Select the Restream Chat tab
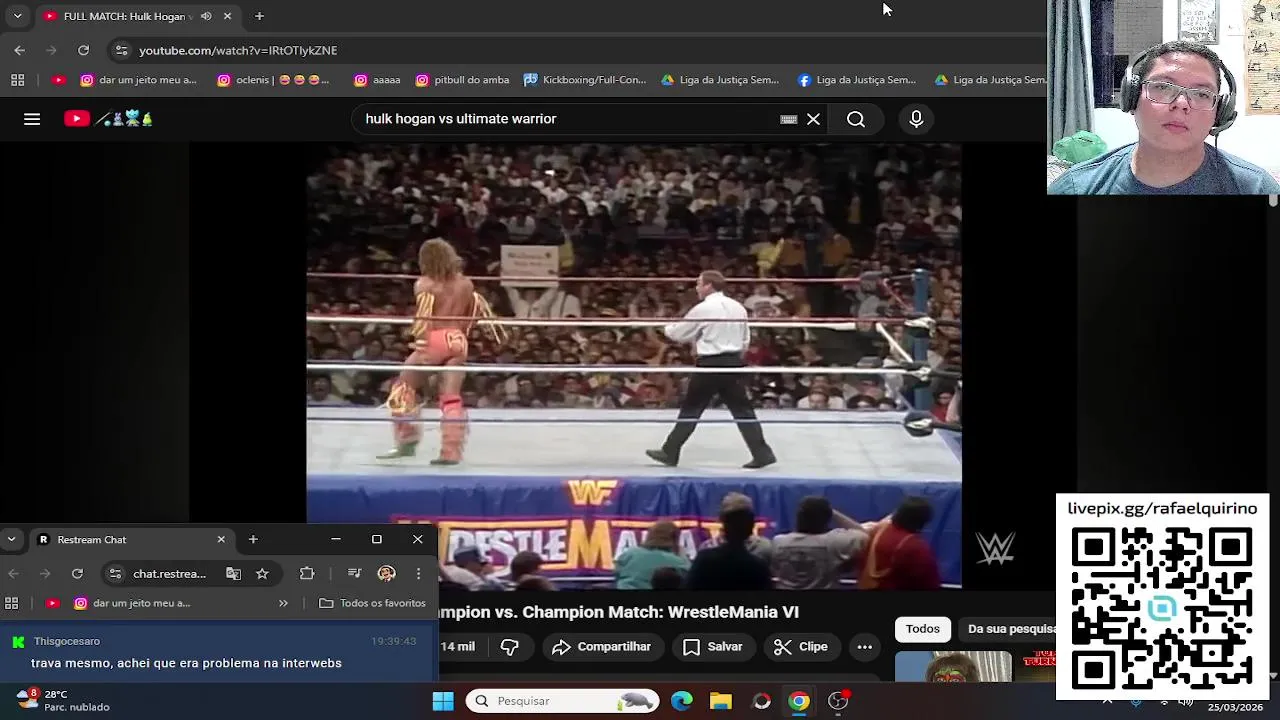 (x=130, y=540)
